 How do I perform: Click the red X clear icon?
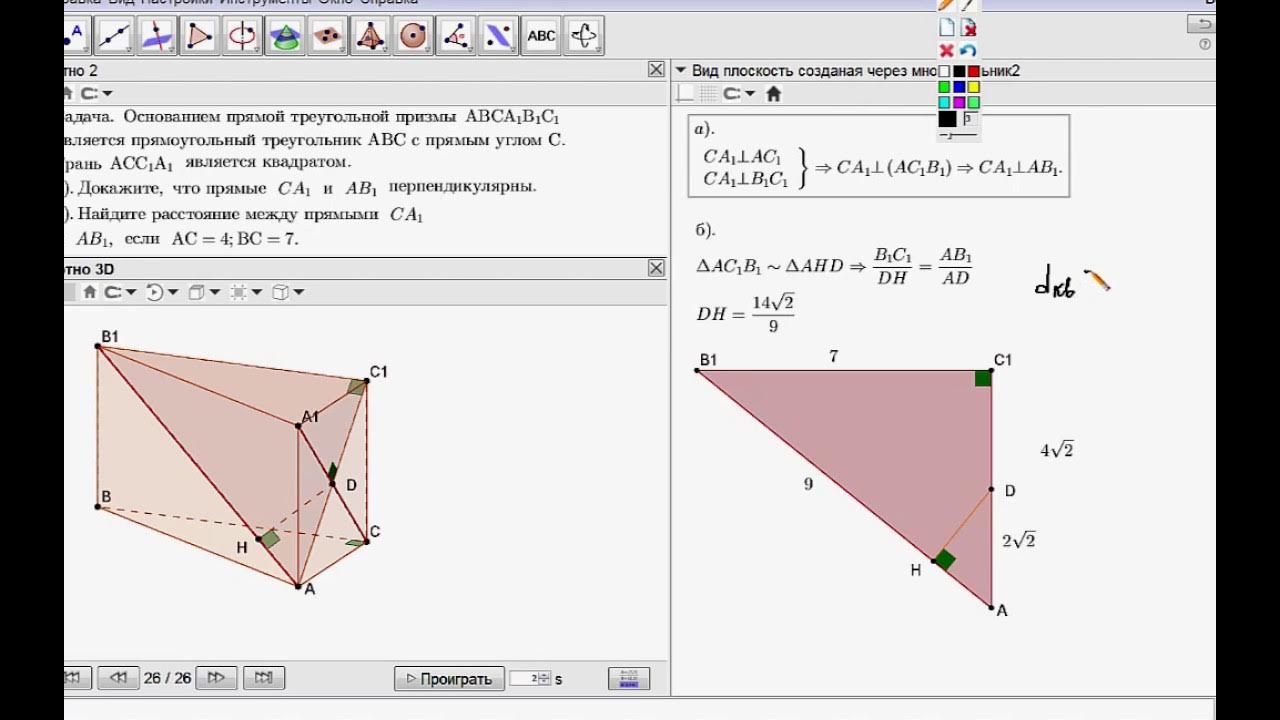(x=946, y=50)
